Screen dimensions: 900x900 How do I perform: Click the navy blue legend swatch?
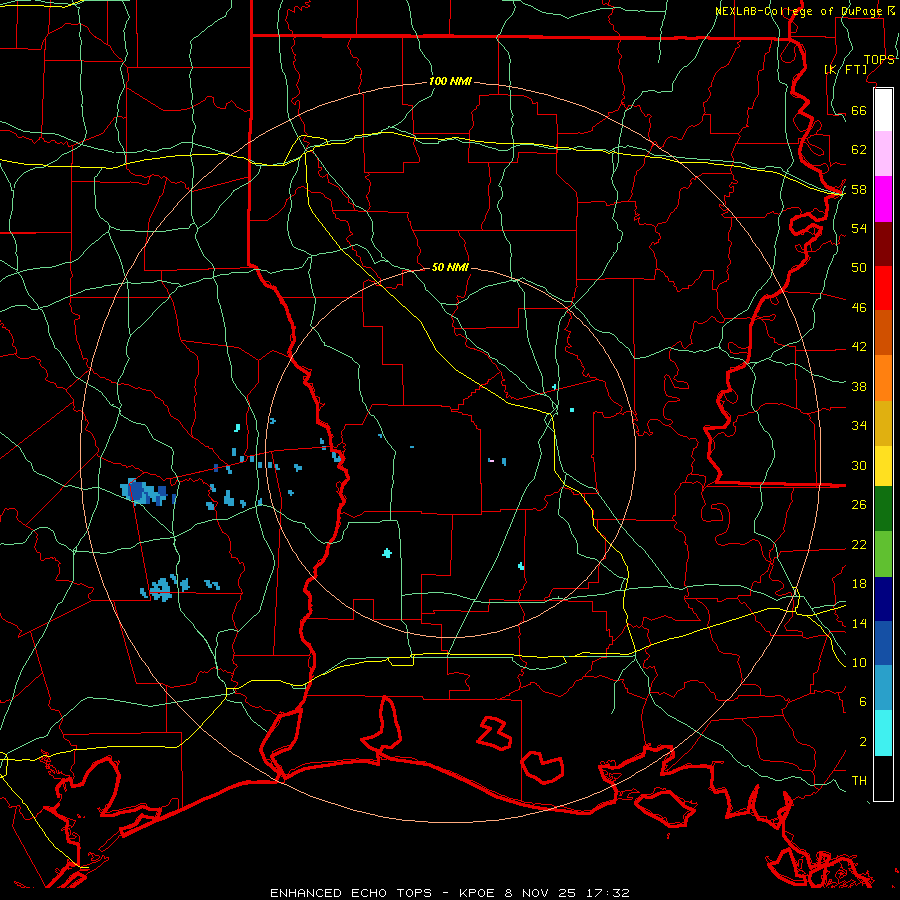pyautogui.click(x=883, y=599)
